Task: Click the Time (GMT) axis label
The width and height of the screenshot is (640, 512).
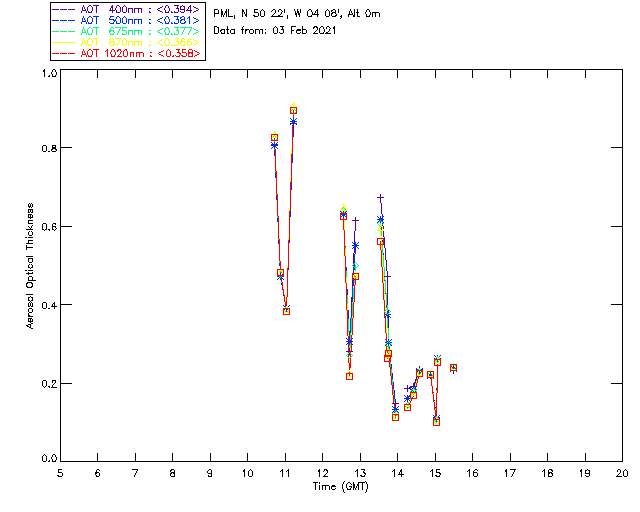Action: [x=341, y=486]
